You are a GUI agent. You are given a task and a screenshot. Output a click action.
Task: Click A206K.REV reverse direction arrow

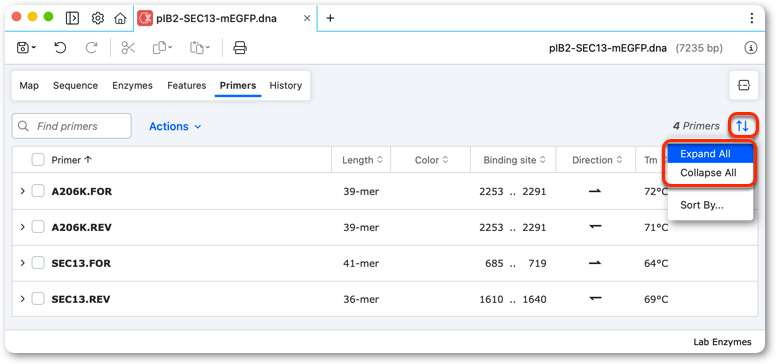[x=595, y=227]
